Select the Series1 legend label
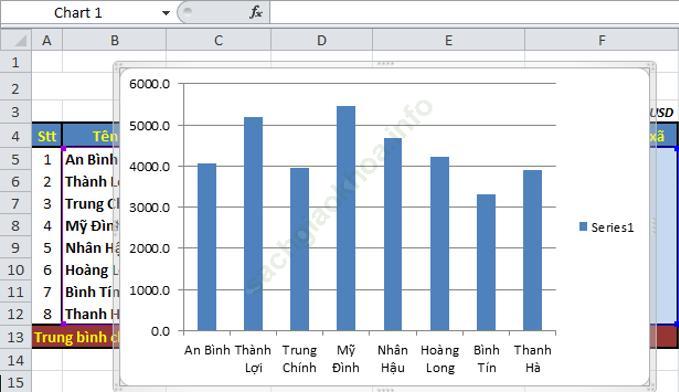 [x=612, y=227]
